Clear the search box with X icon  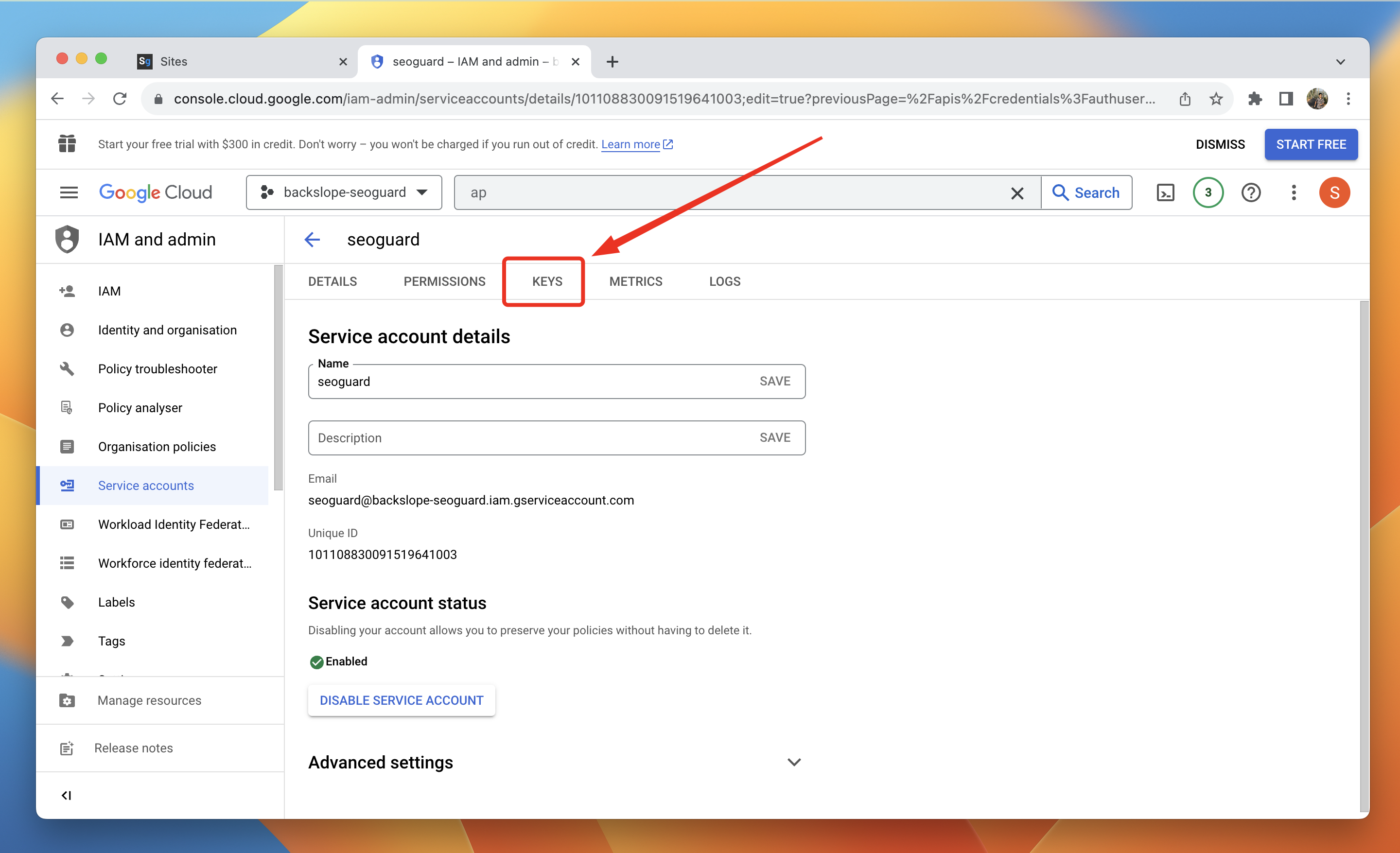click(x=1017, y=193)
